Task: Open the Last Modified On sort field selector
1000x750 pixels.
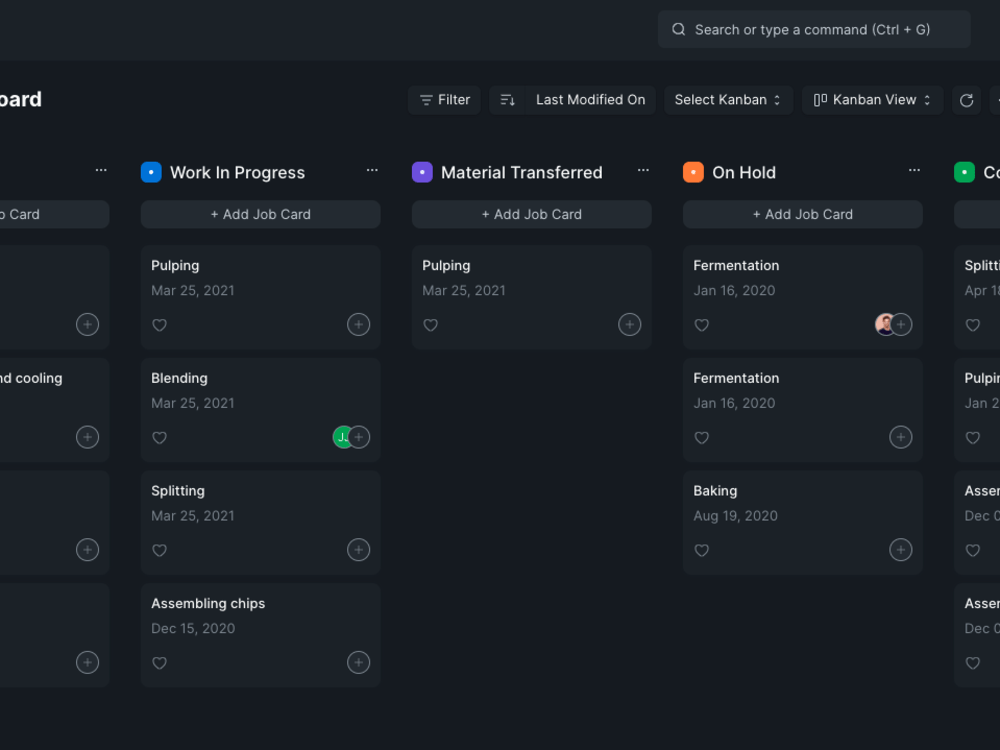Action: click(x=590, y=100)
